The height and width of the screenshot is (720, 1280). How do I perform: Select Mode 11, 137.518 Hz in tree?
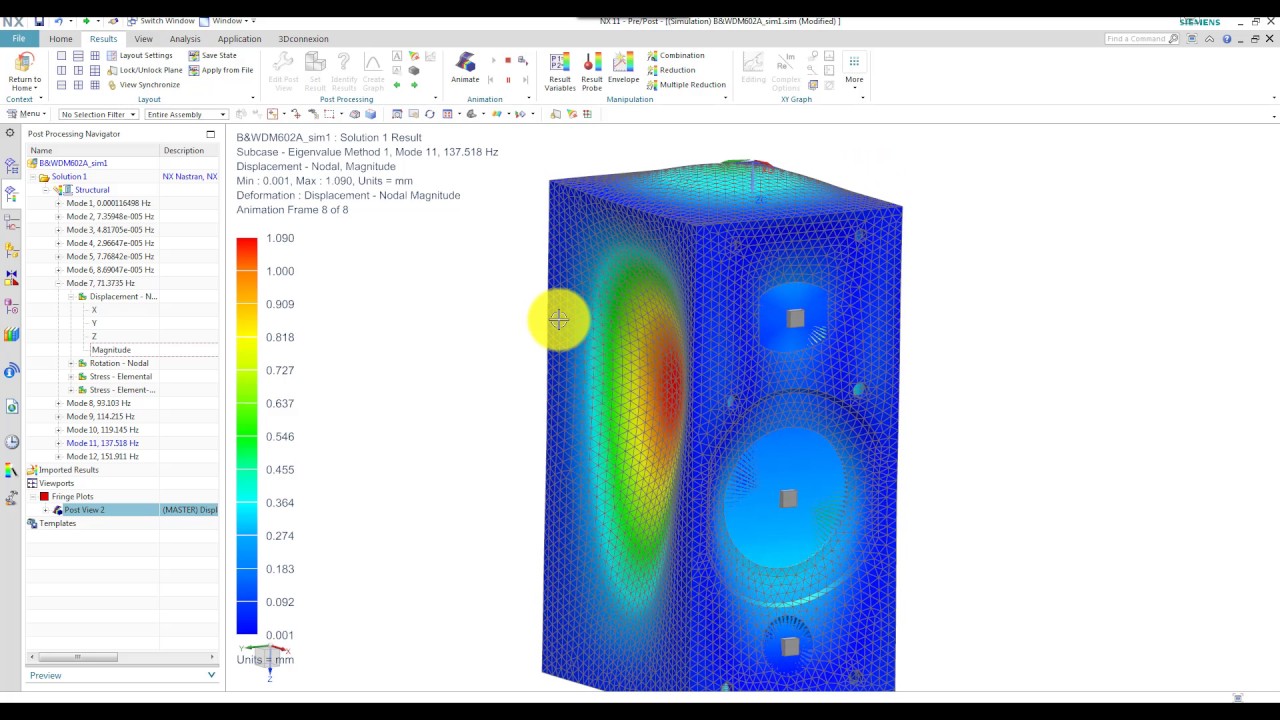pos(102,443)
